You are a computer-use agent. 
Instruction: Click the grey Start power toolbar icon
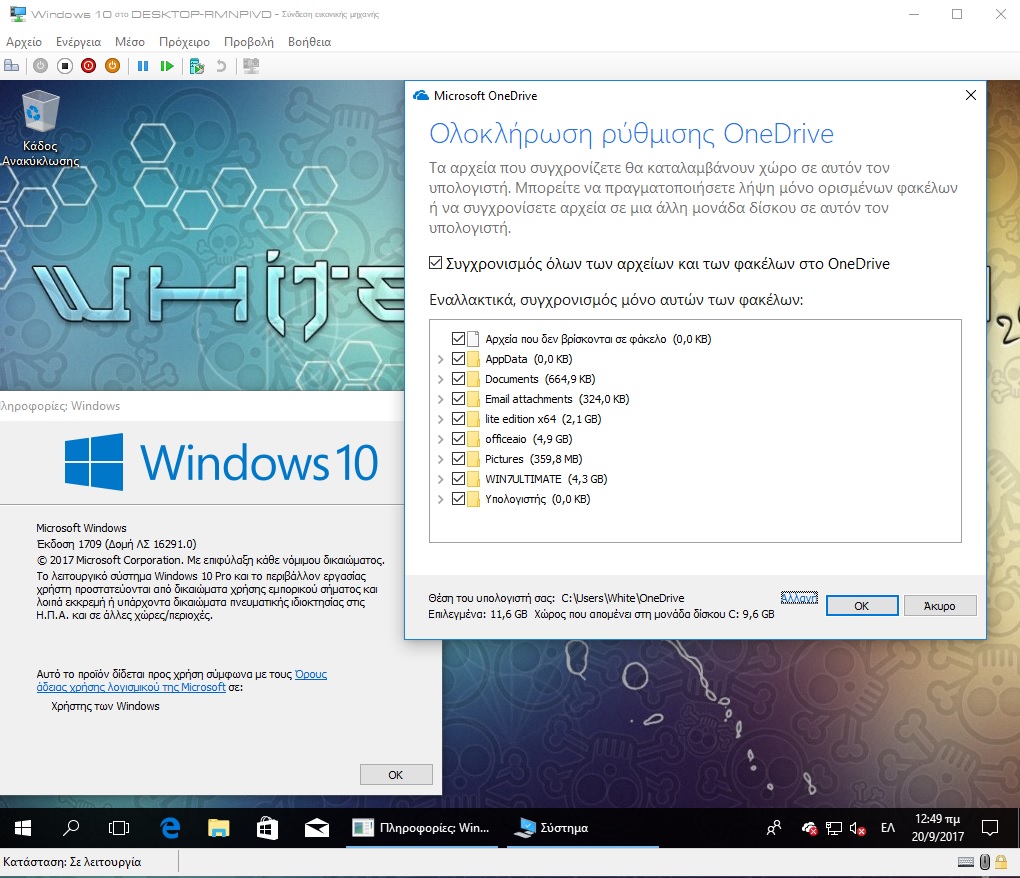pyautogui.click(x=40, y=66)
